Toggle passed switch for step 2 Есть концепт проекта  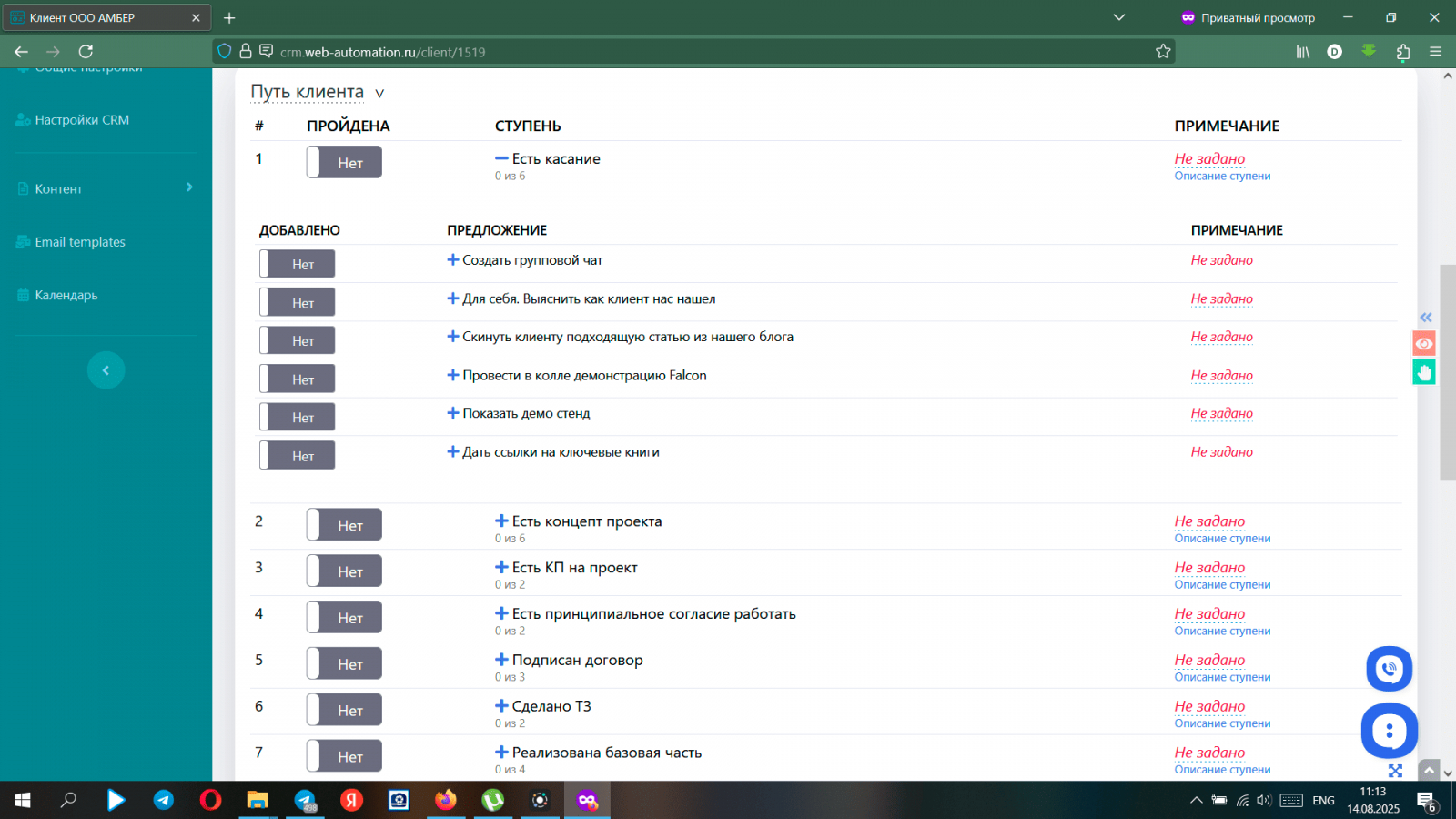[344, 524]
